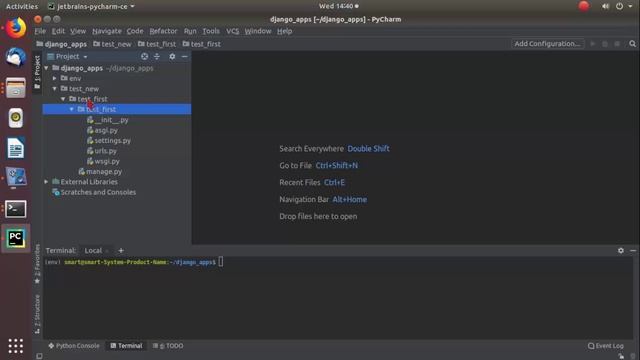Click the PyCharm icon in the dock
This screenshot has height=360, width=640.
click(16, 238)
